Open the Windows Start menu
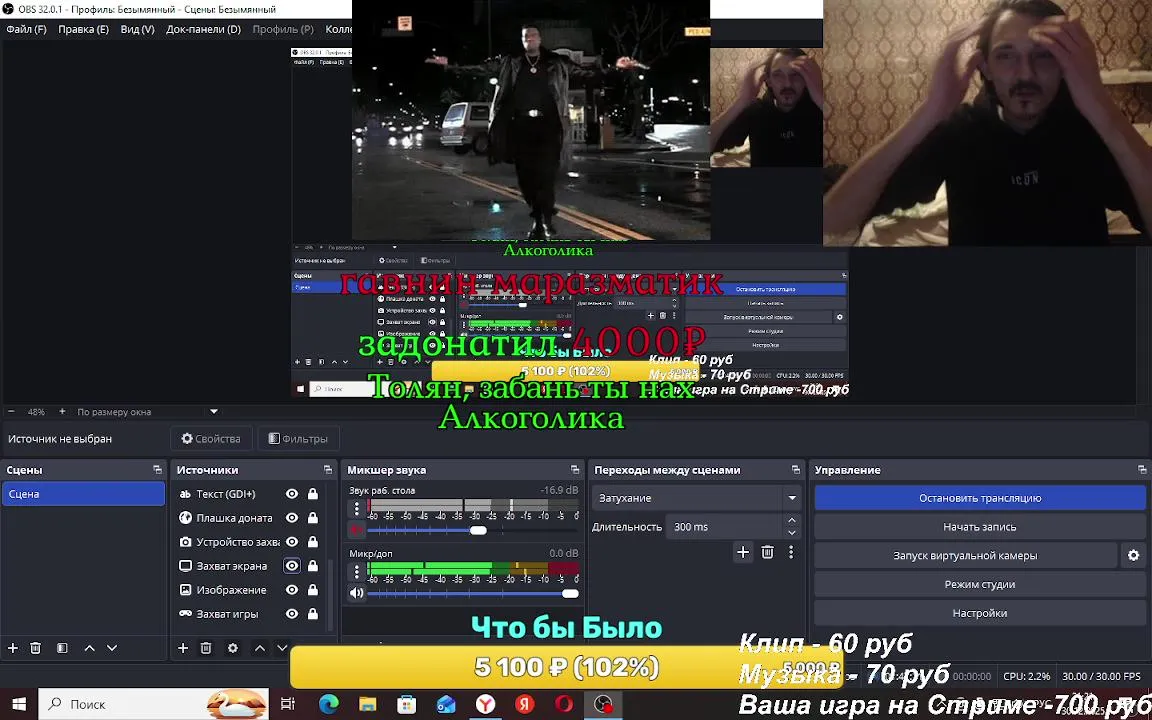The width and height of the screenshot is (1152, 720). click(18, 705)
